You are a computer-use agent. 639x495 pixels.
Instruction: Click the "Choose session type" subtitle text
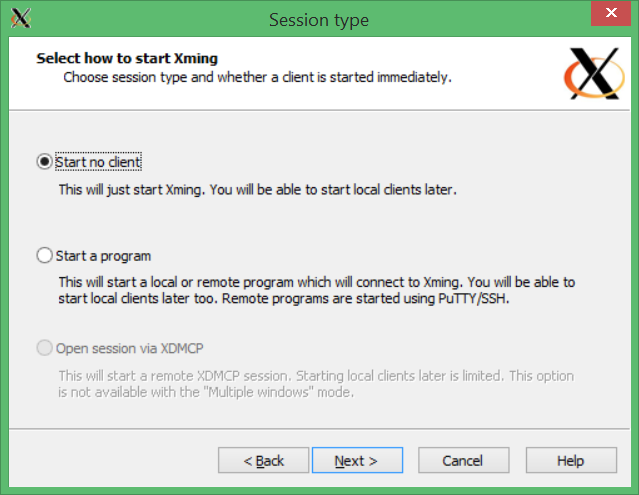pyautogui.click(x=258, y=77)
